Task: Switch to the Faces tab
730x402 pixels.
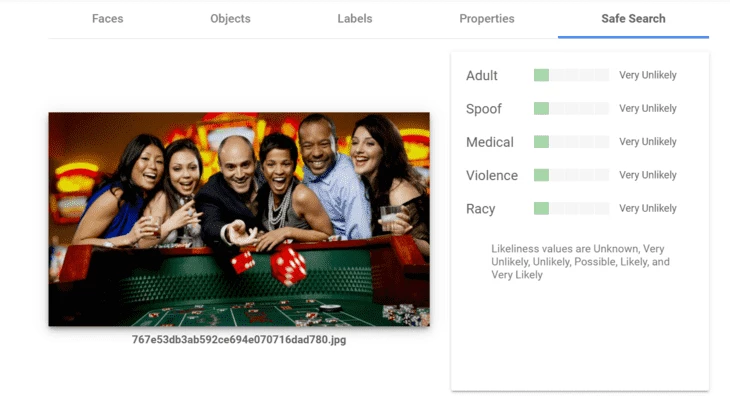Action: (x=108, y=19)
